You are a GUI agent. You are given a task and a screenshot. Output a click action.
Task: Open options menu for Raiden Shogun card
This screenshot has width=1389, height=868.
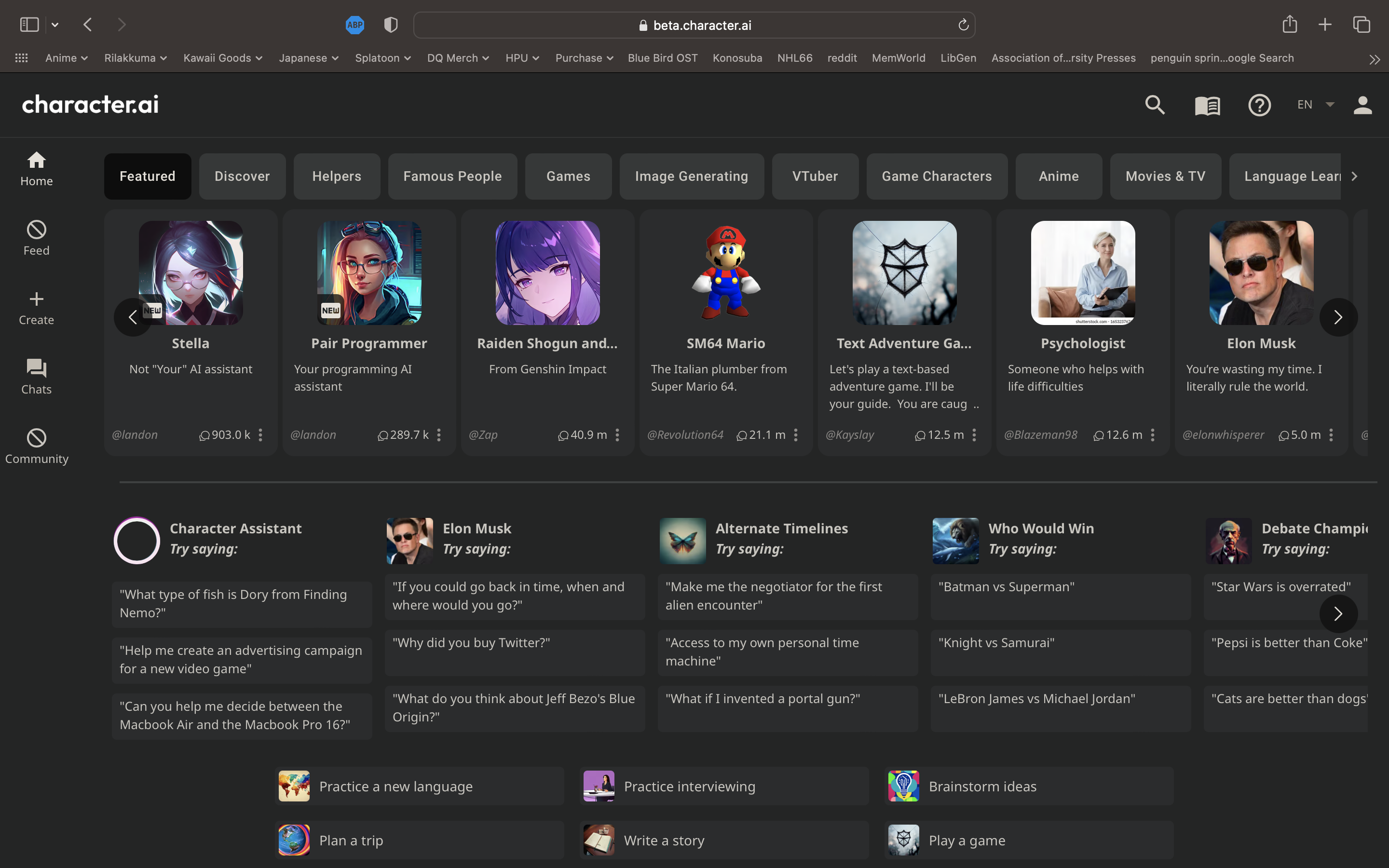point(617,434)
